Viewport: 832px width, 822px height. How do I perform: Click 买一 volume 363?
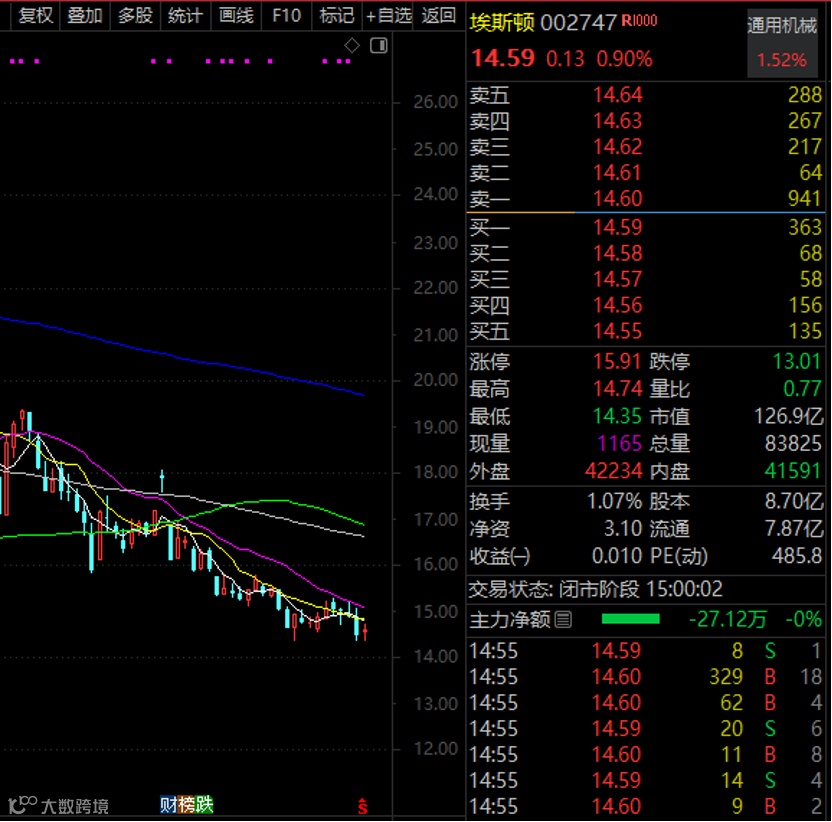click(x=804, y=228)
